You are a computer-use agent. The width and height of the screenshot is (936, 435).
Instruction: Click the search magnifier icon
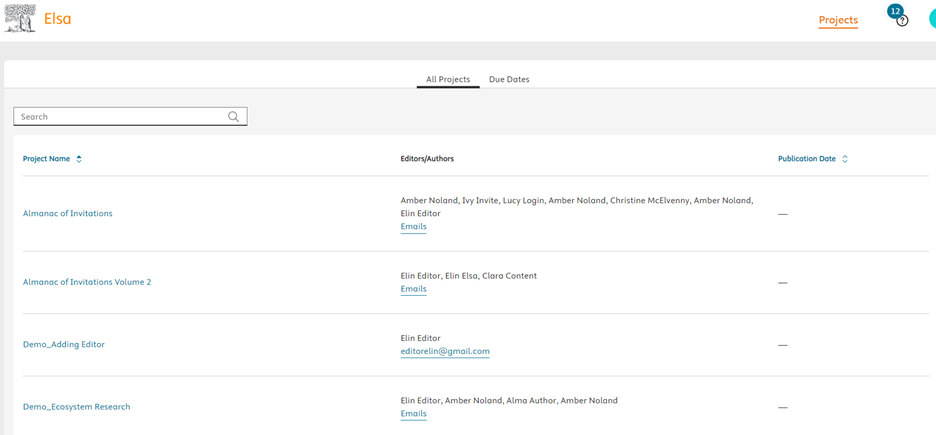tap(233, 117)
